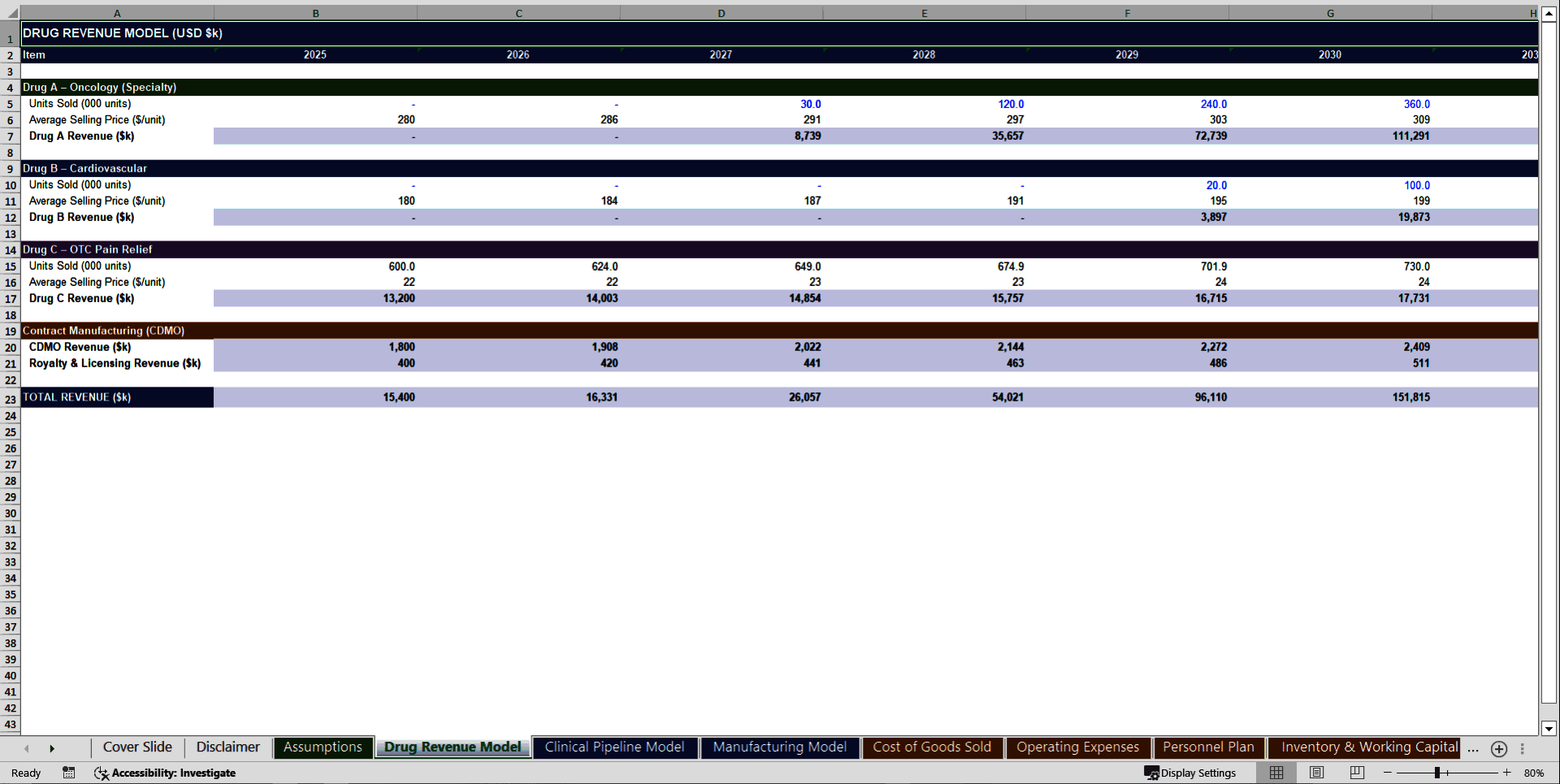Add a new worksheet with the plus button
Viewport: 1560px width, 784px height.
pyautogui.click(x=1499, y=748)
